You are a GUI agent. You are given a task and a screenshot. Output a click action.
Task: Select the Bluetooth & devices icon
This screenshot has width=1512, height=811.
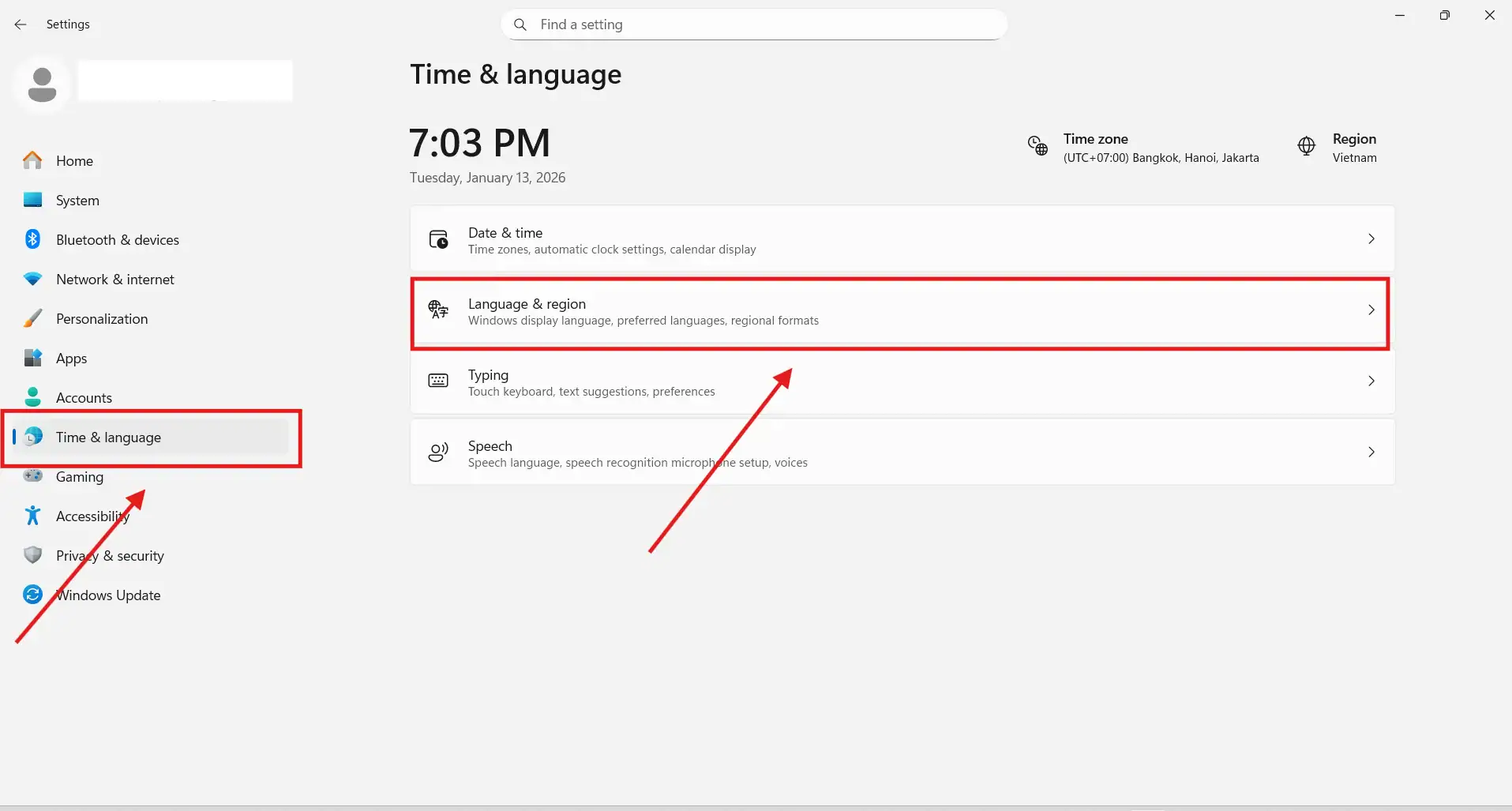click(32, 239)
